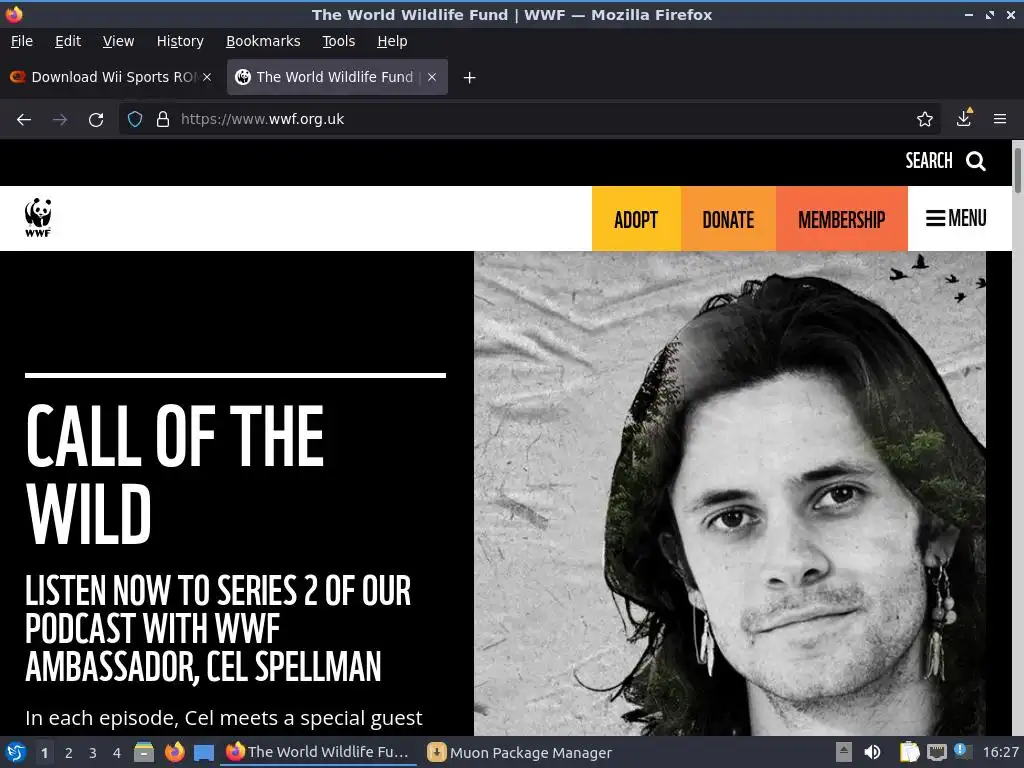
Task: Click the MEMBERSHIP button
Action: pyautogui.click(x=842, y=219)
